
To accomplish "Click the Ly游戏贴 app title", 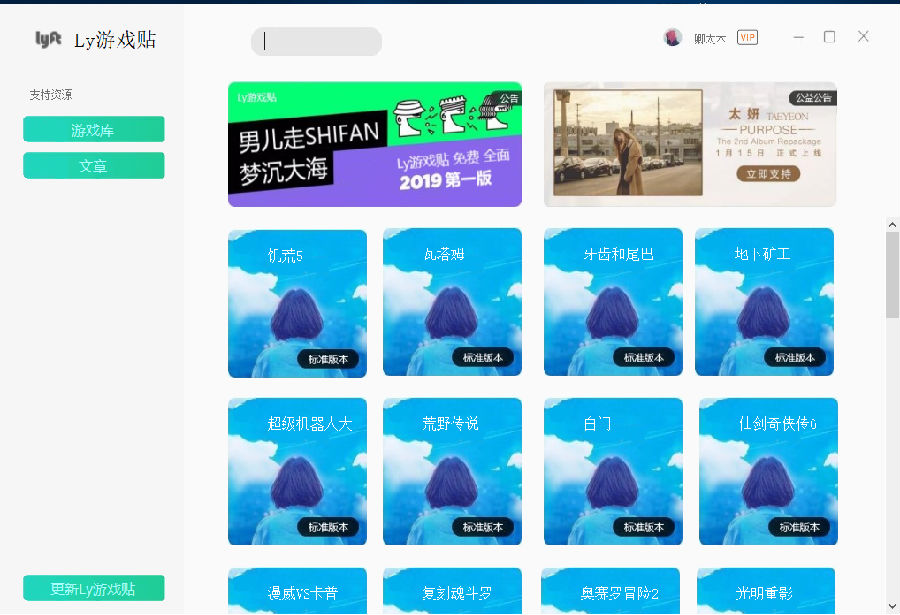I will 115,40.
